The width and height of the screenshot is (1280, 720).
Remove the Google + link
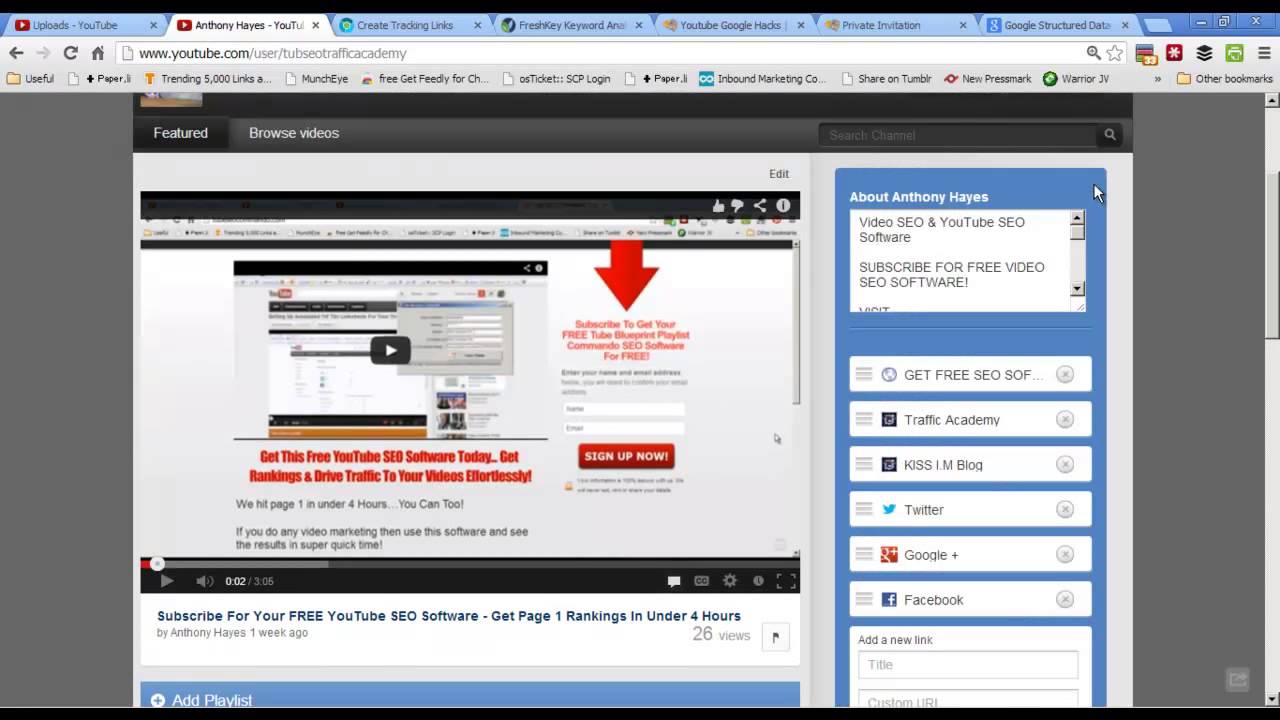click(x=1065, y=554)
